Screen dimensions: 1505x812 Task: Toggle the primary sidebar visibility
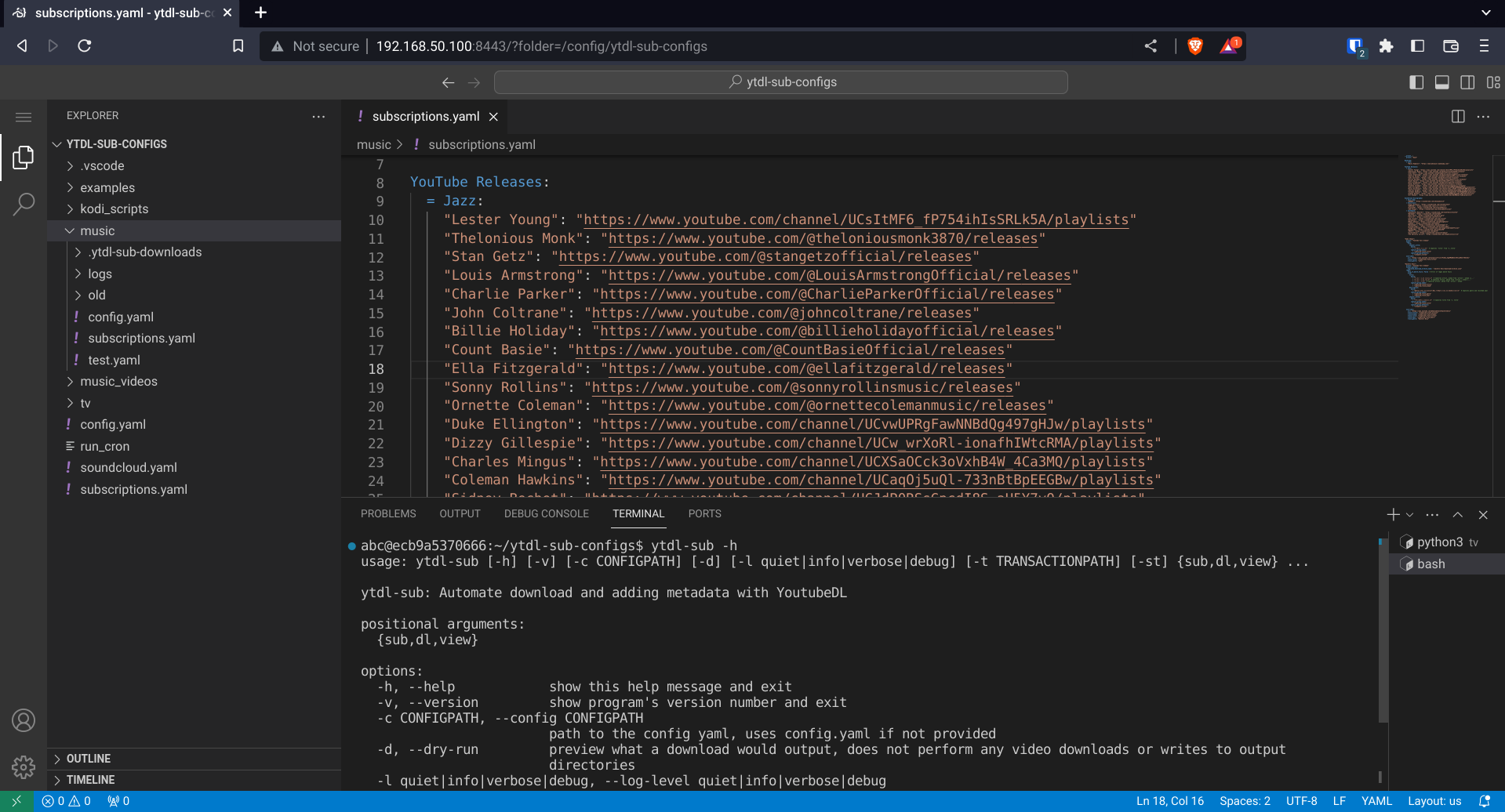pyautogui.click(x=1416, y=82)
